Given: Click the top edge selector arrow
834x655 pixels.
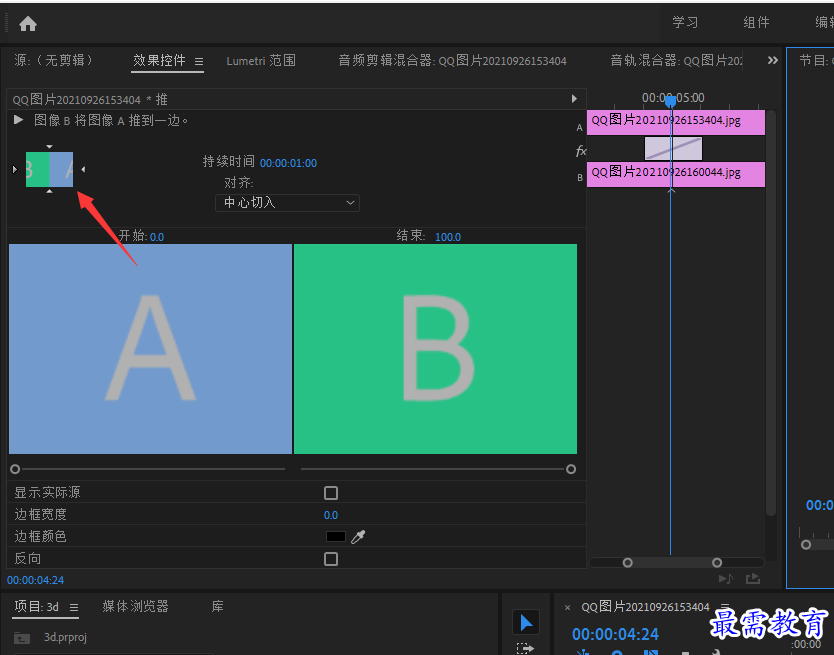Looking at the screenshot, I should coord(49,146).
